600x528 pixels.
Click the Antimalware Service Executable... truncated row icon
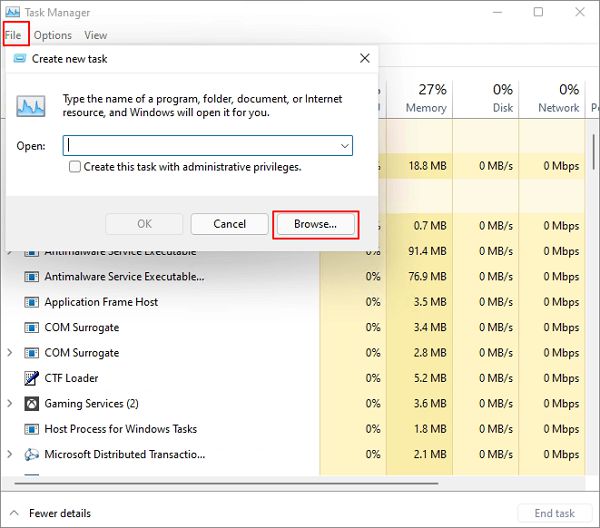click(x=31, y=277)
